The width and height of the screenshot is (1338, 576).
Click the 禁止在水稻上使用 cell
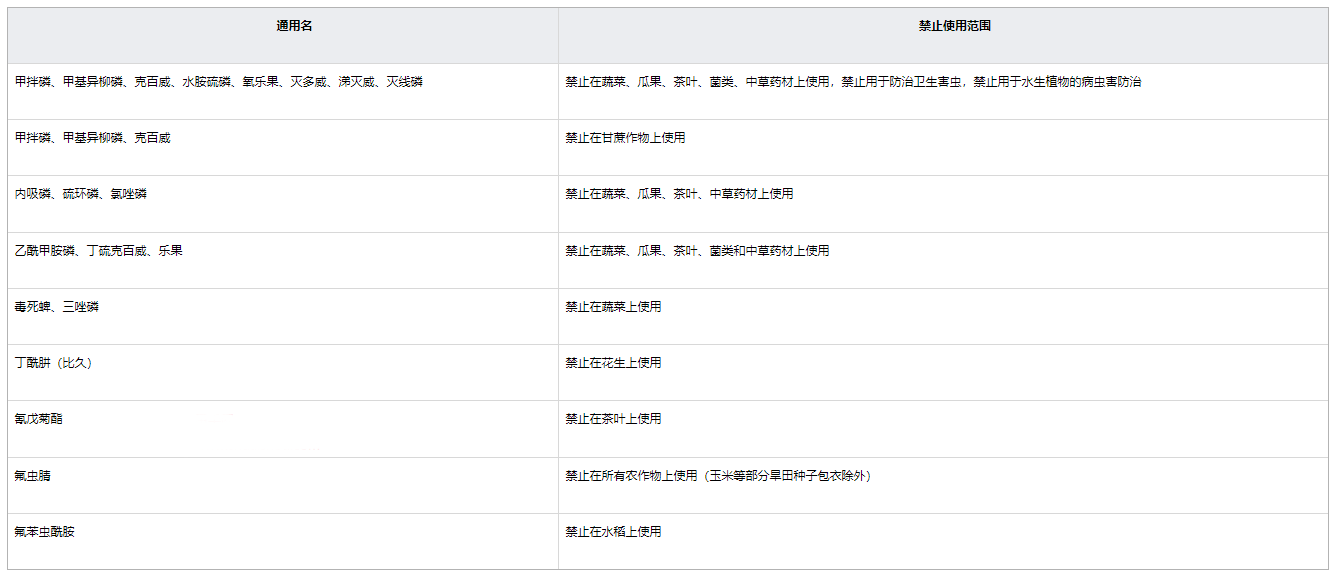click(x=613, y=532)
